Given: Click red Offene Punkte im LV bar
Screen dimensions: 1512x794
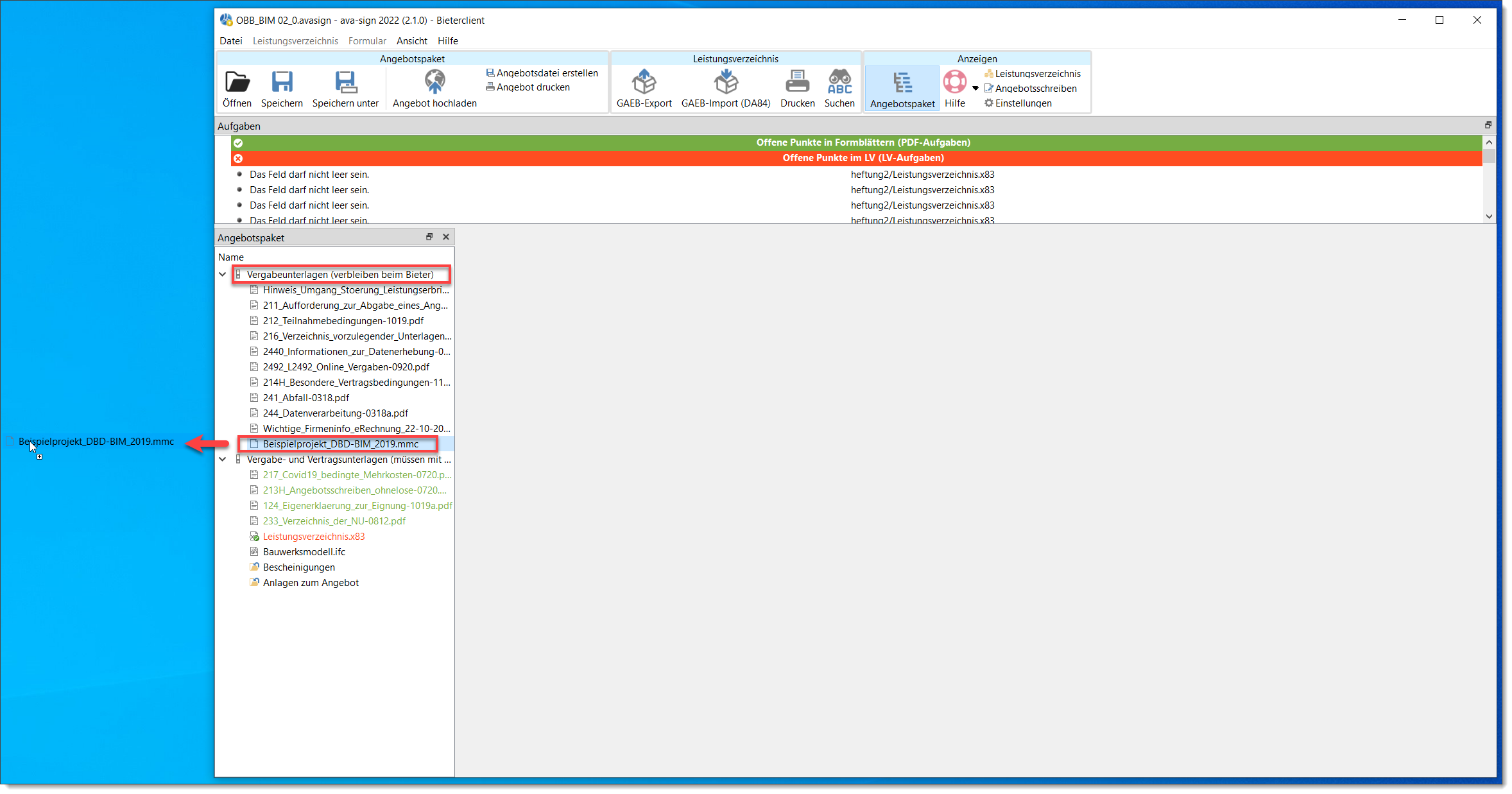Looking at the screenshot, I should click(857, 158).
